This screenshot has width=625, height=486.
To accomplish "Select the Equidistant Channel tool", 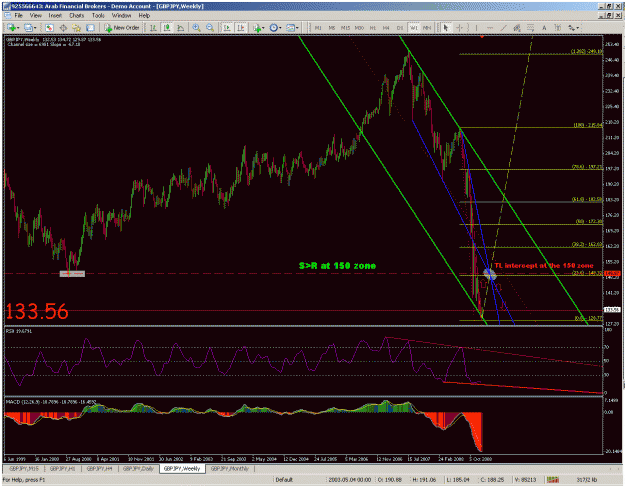I will pos(517,28).
